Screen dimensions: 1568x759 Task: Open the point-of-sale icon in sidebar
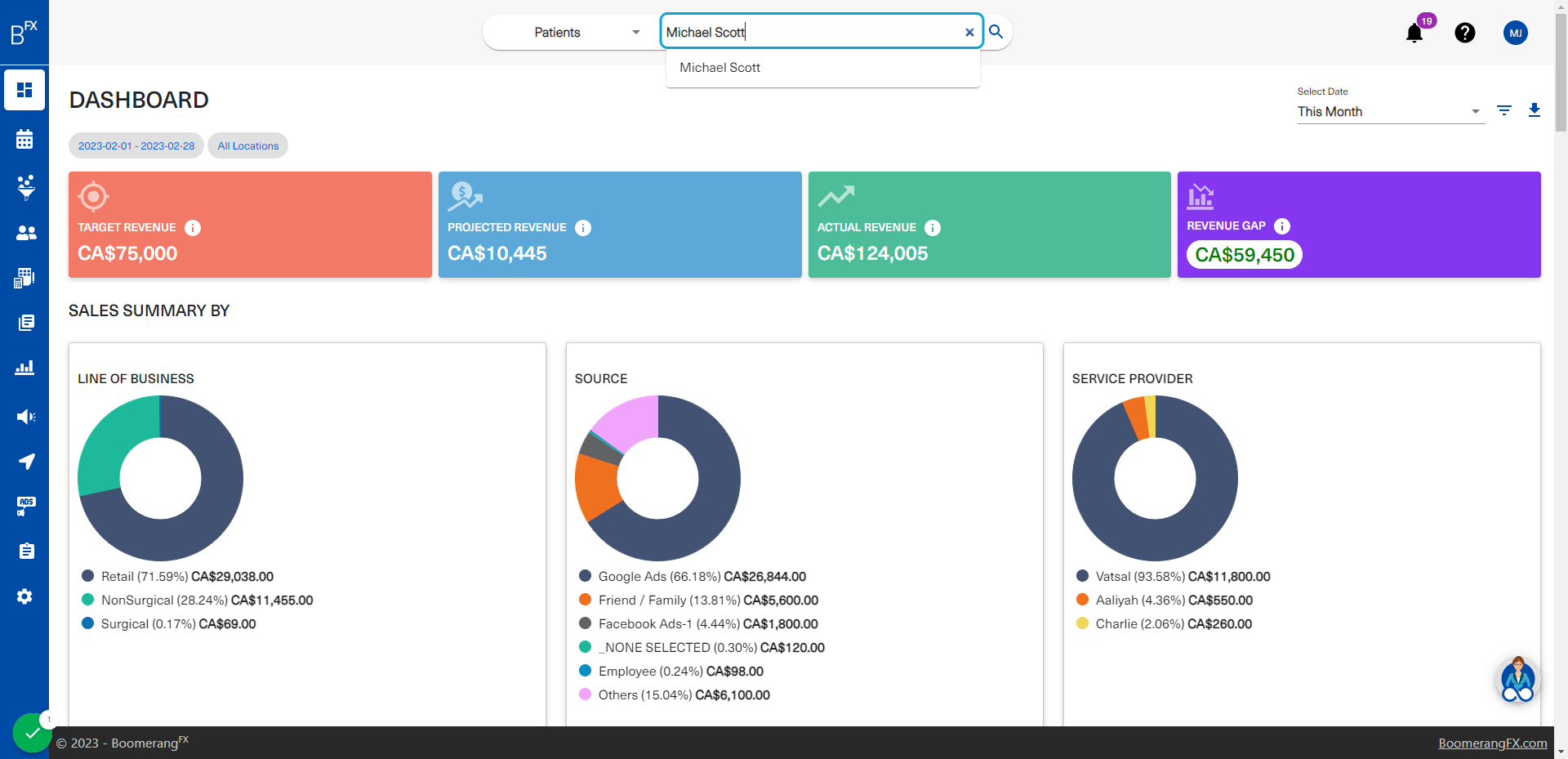coord(24,278)
